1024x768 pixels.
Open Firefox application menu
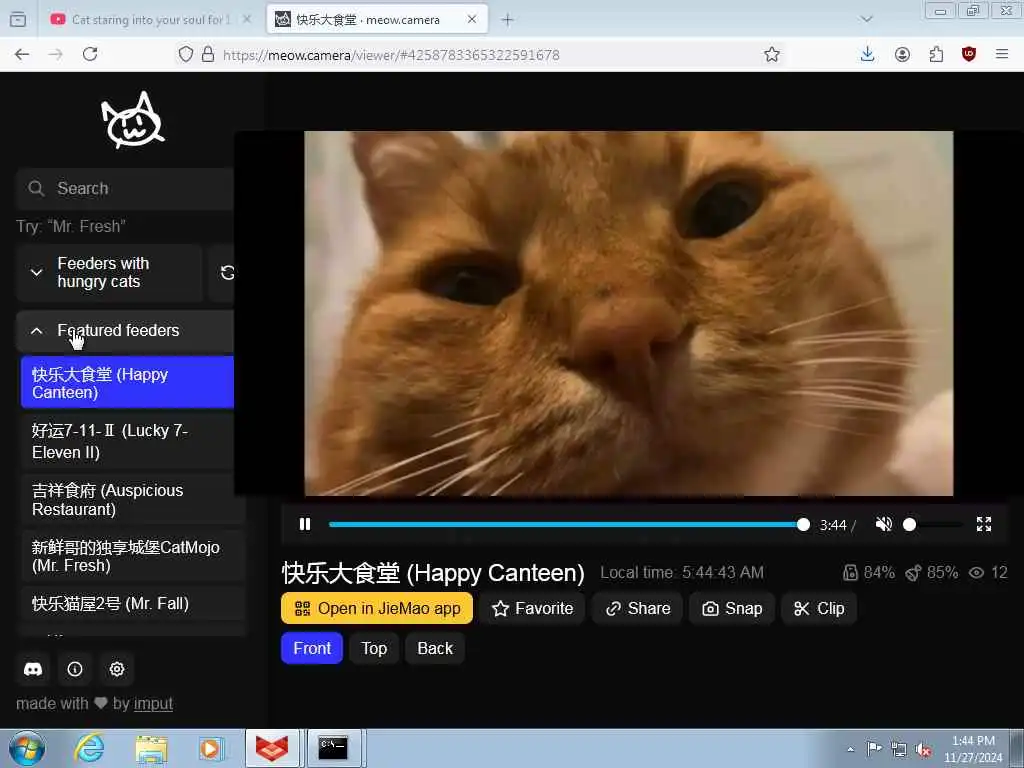[1002, 55]
